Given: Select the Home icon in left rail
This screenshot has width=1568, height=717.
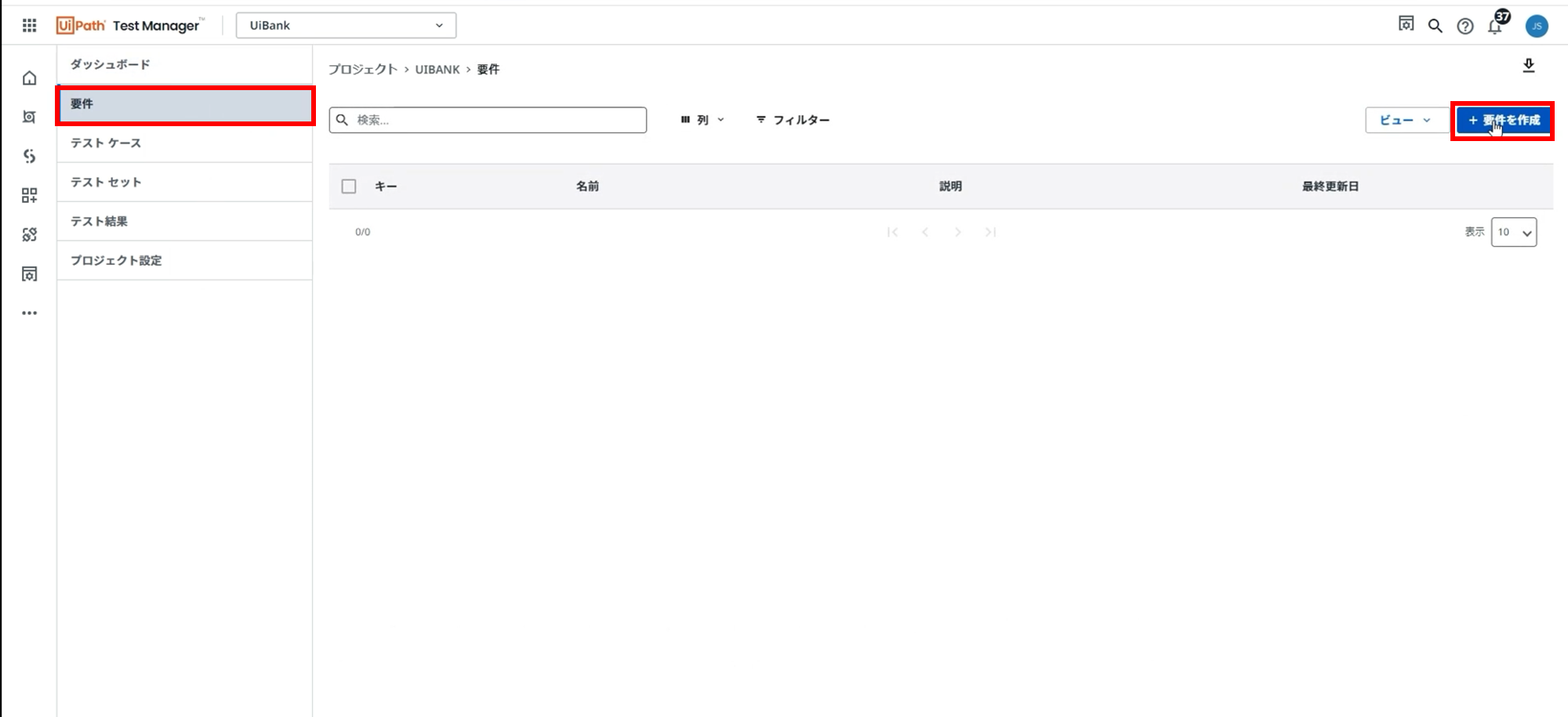Looking at the screenshot, I should 29,78.
